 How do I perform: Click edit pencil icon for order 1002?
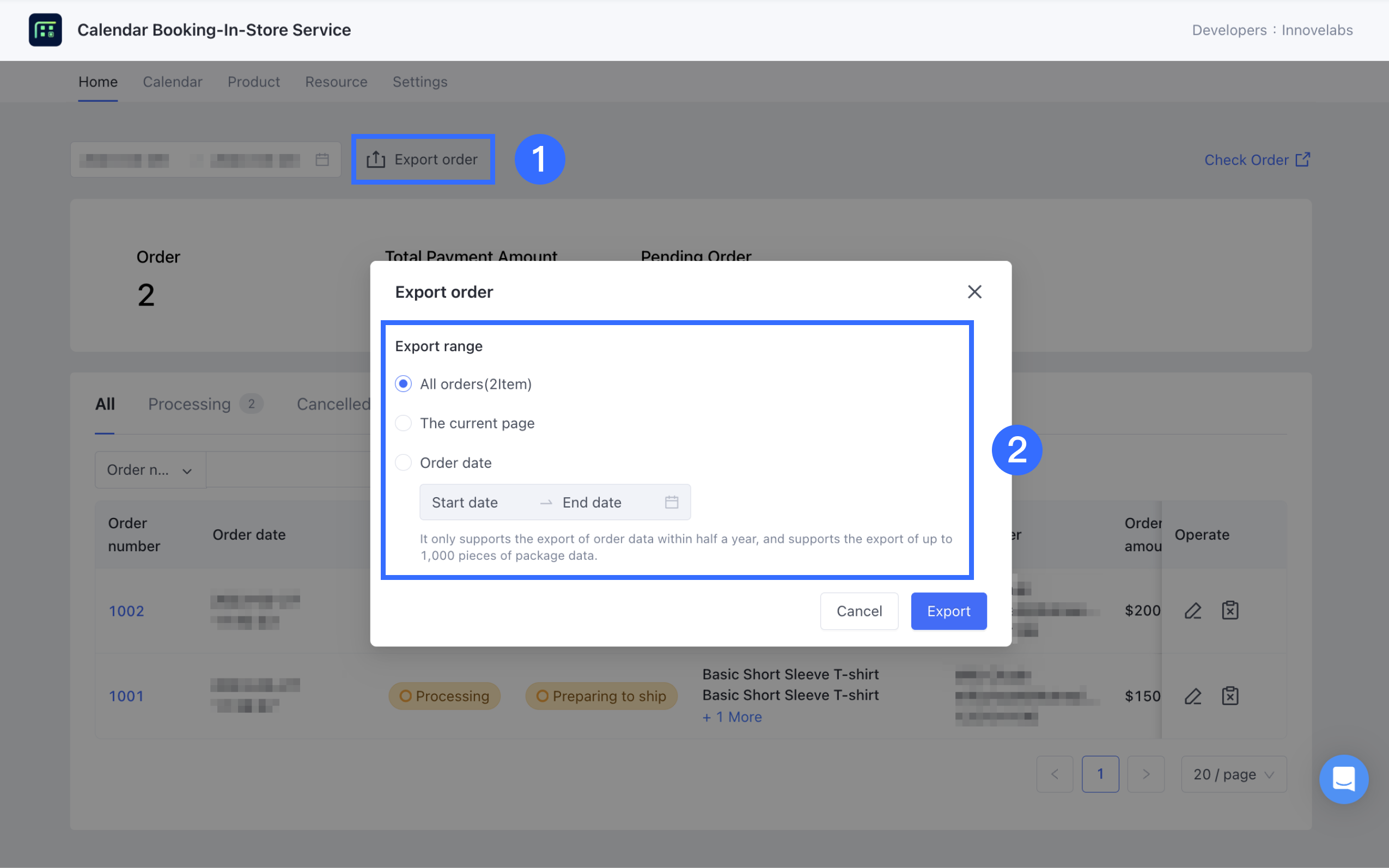click(1192, 610)
